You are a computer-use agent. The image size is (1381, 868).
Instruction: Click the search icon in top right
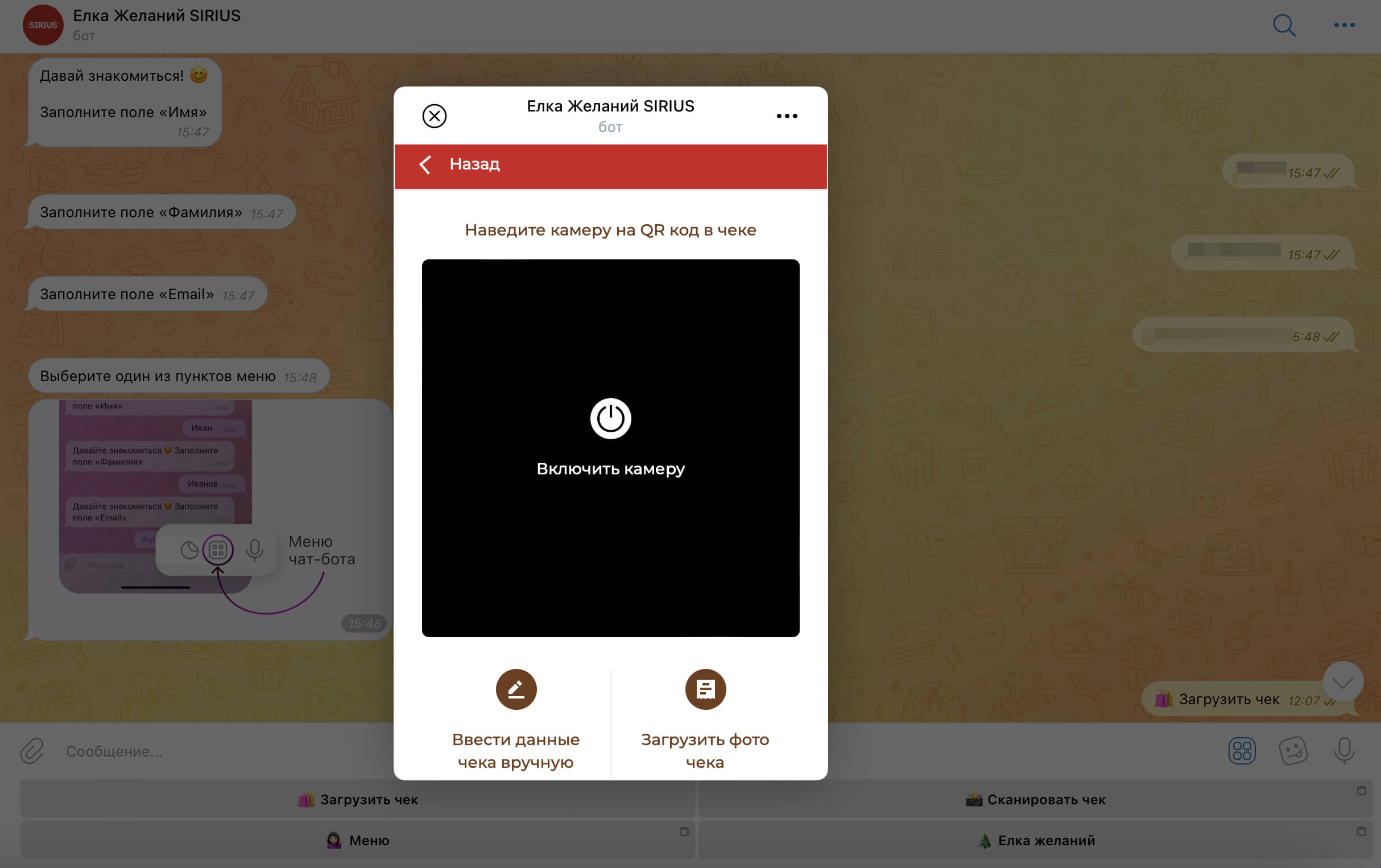tap(1283, 25)
